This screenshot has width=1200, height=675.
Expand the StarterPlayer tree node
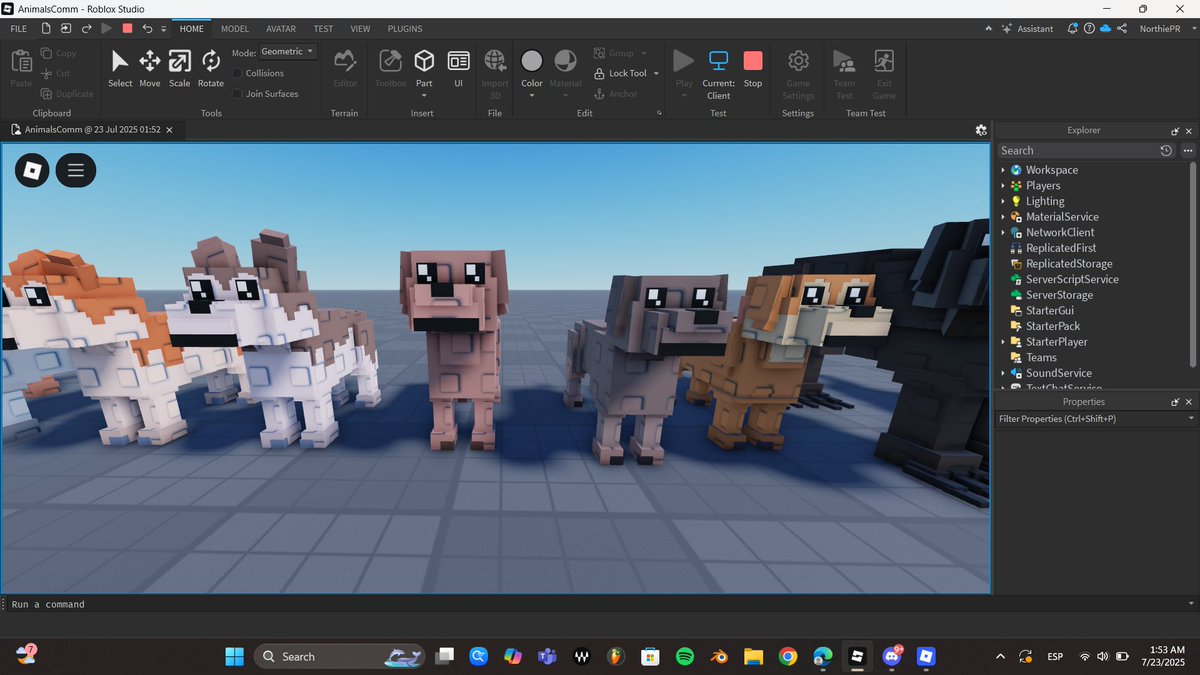click(x=1003, y=342)
